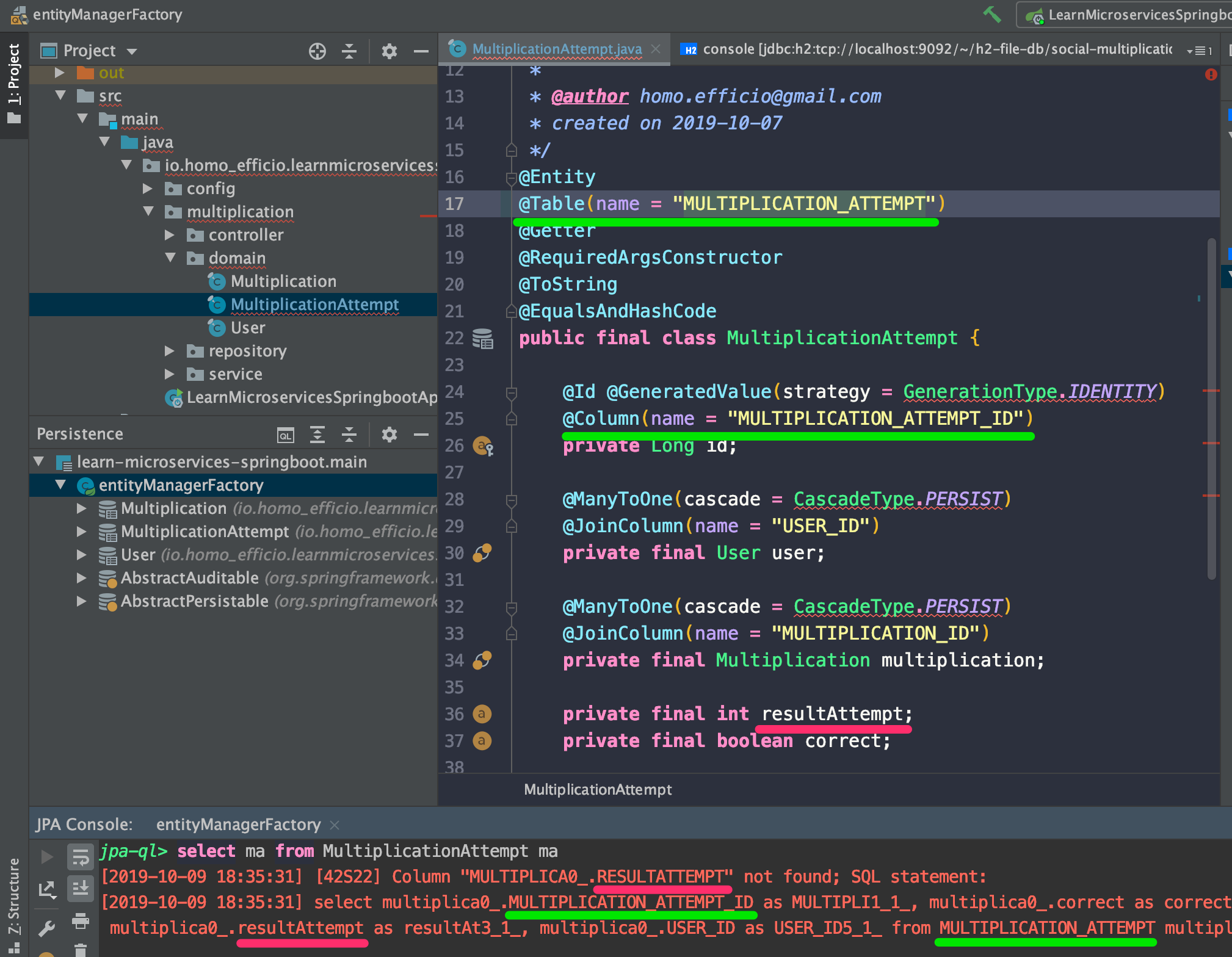Toggle code fold marker at line 24
This screenshot has height=957, width=1232.
tap(512, 393)
